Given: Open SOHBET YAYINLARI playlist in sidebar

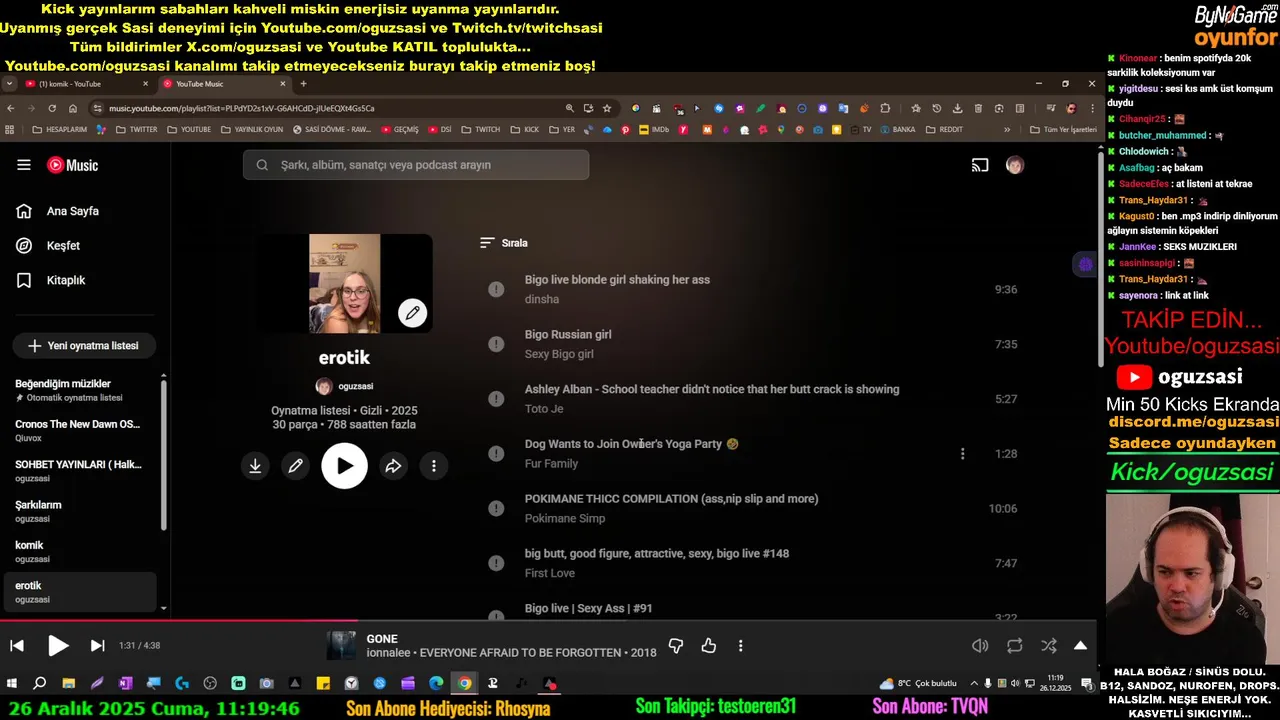Looking at the screenshot, I should coord(79,471).
